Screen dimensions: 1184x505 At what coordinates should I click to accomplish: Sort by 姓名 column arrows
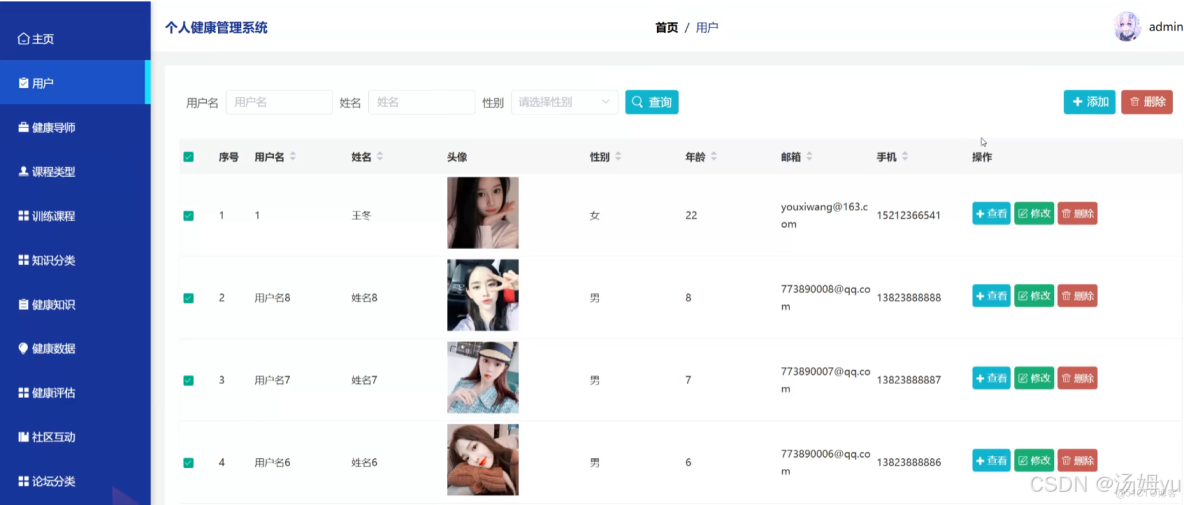(380, 157)
